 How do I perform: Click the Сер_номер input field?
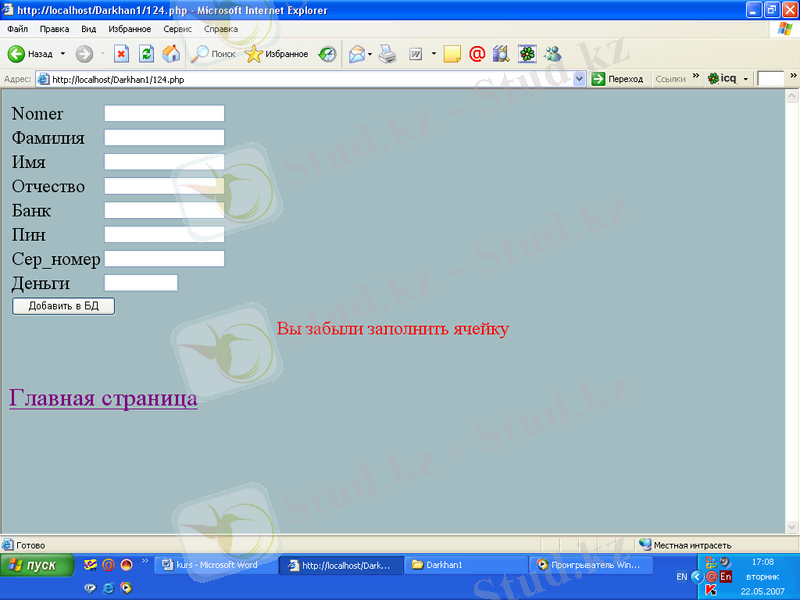(164, 259)
